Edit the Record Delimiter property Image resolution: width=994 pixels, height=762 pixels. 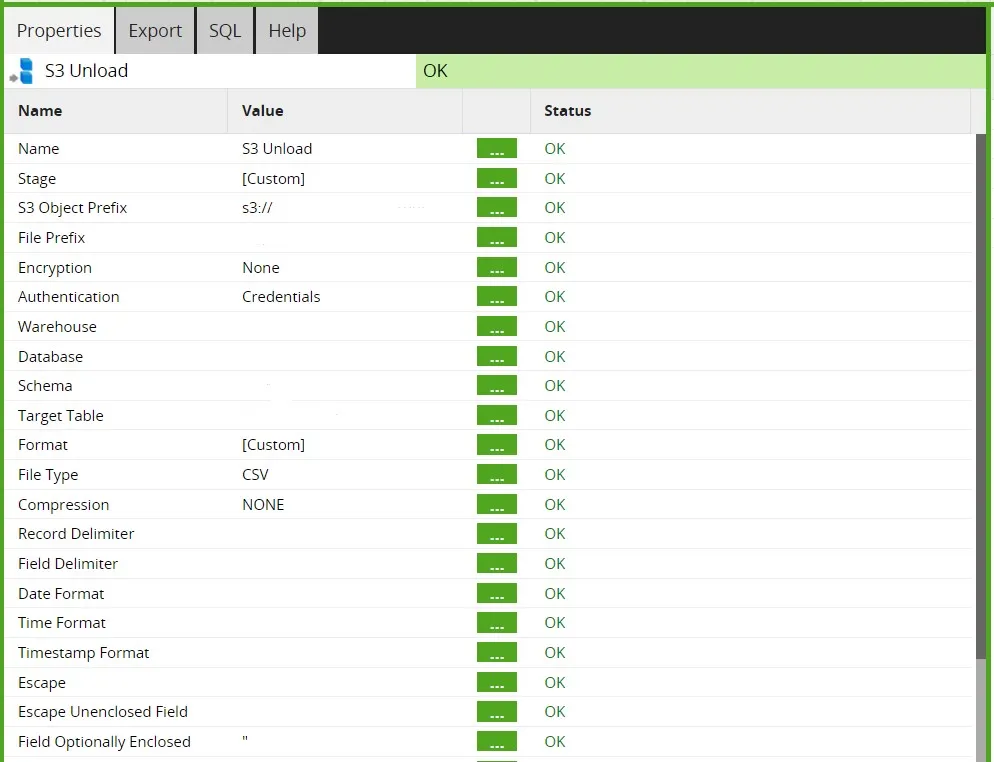coord(496,533)
